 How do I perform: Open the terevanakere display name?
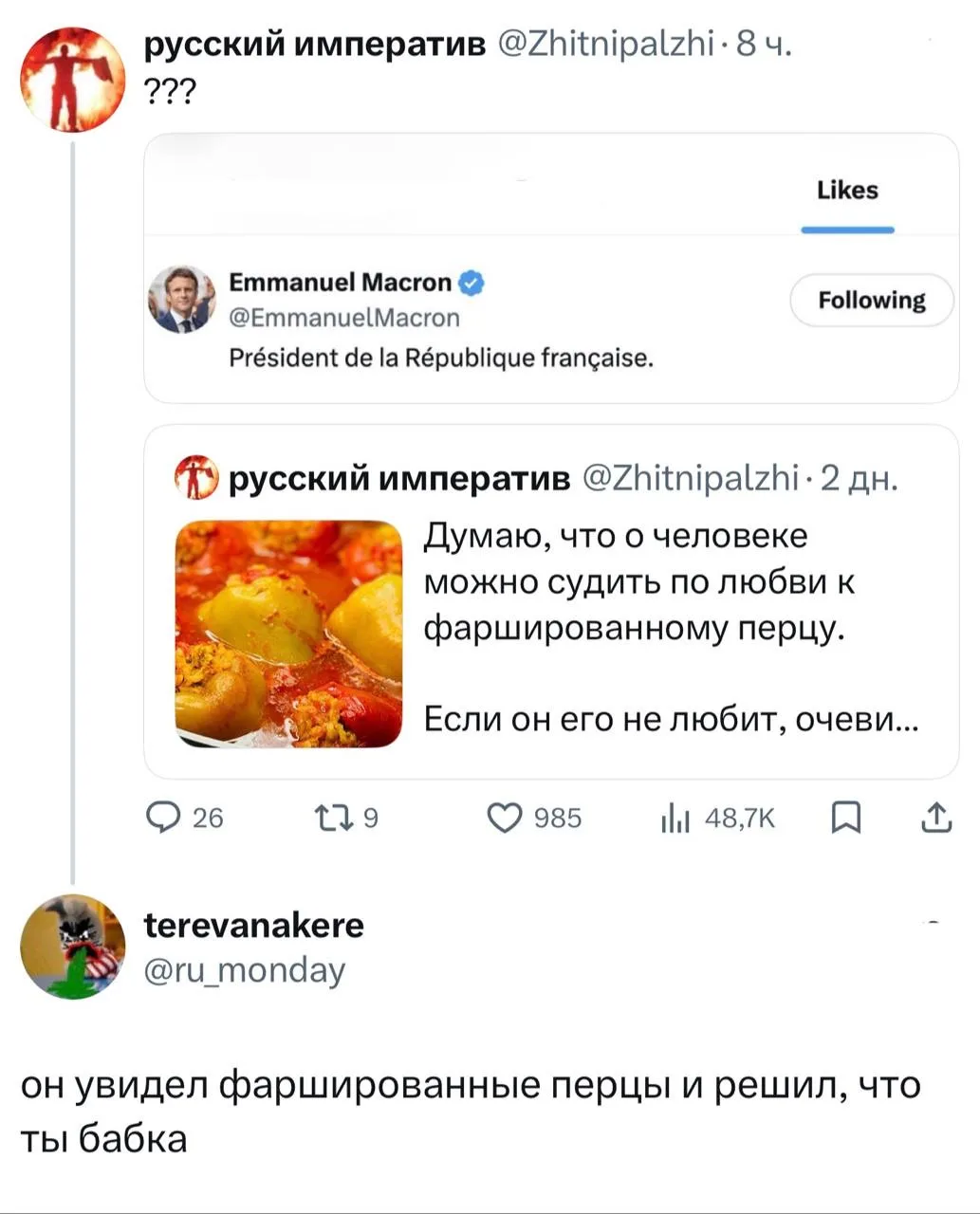click(253, 925)
